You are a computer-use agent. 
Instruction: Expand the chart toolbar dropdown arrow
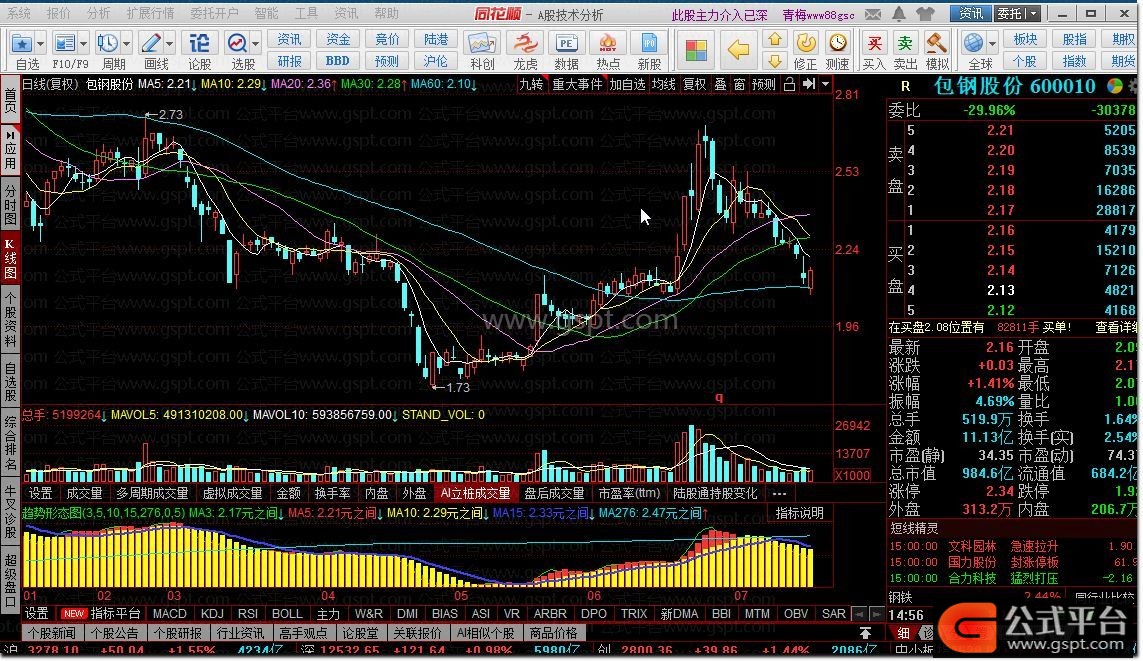pyautogui.click(x=825, y=85)
